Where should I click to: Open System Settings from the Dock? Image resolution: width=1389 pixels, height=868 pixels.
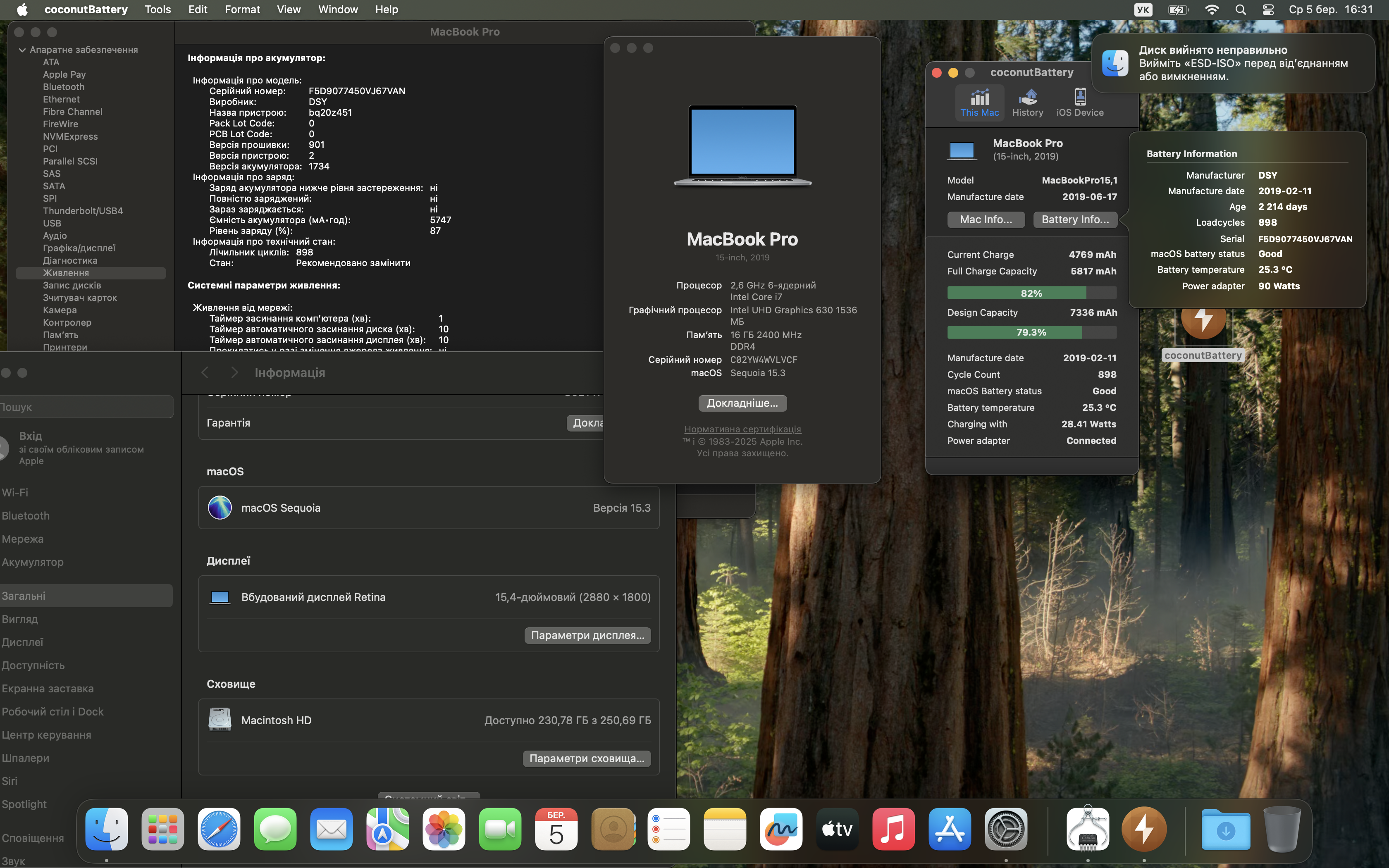(1006, 829)
